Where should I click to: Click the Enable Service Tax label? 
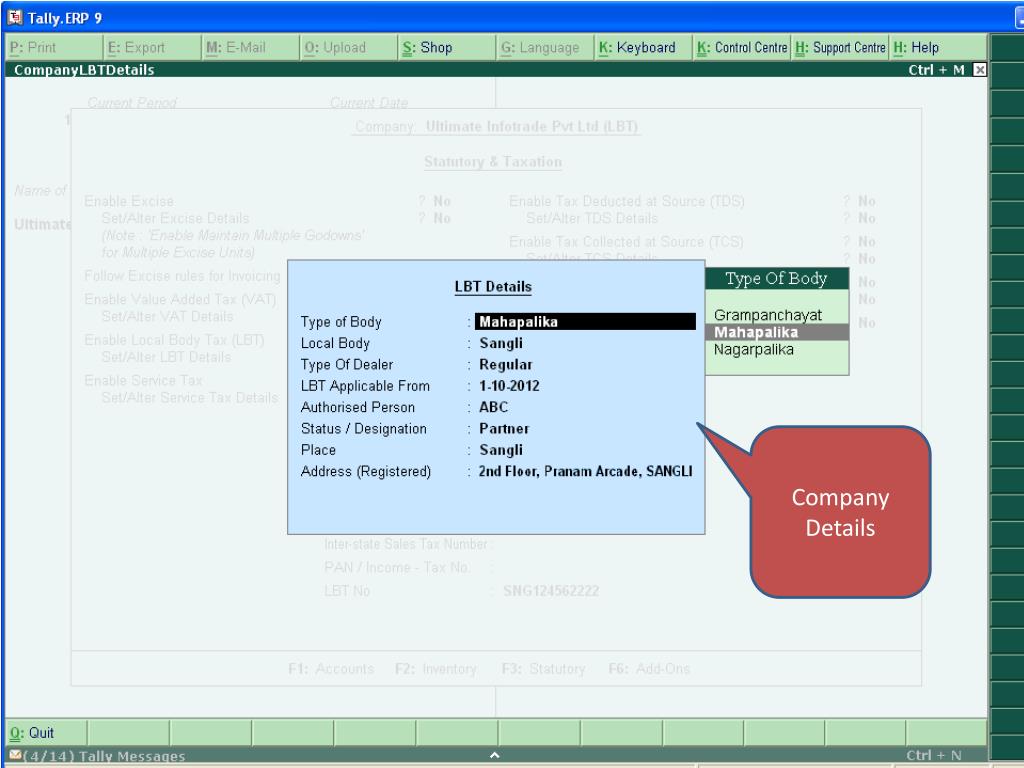(143, 381)
